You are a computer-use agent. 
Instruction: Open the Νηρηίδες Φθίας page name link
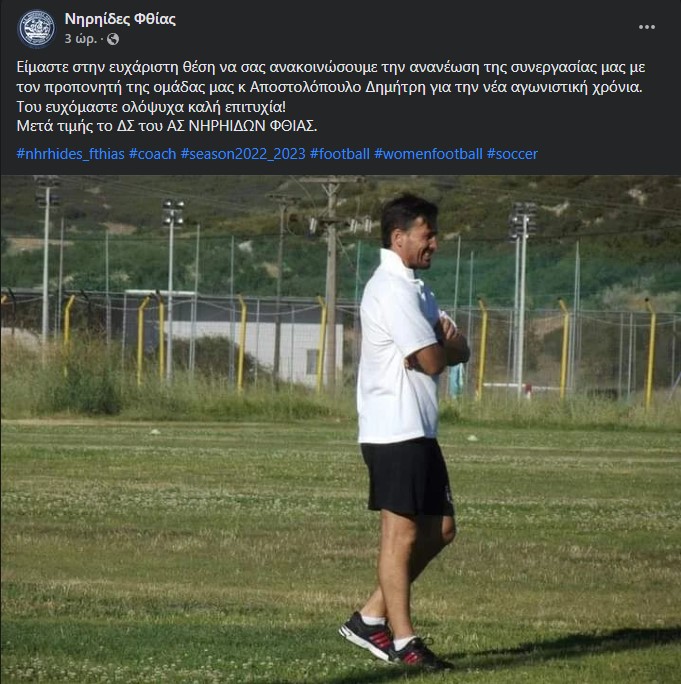tap(120, 19)
